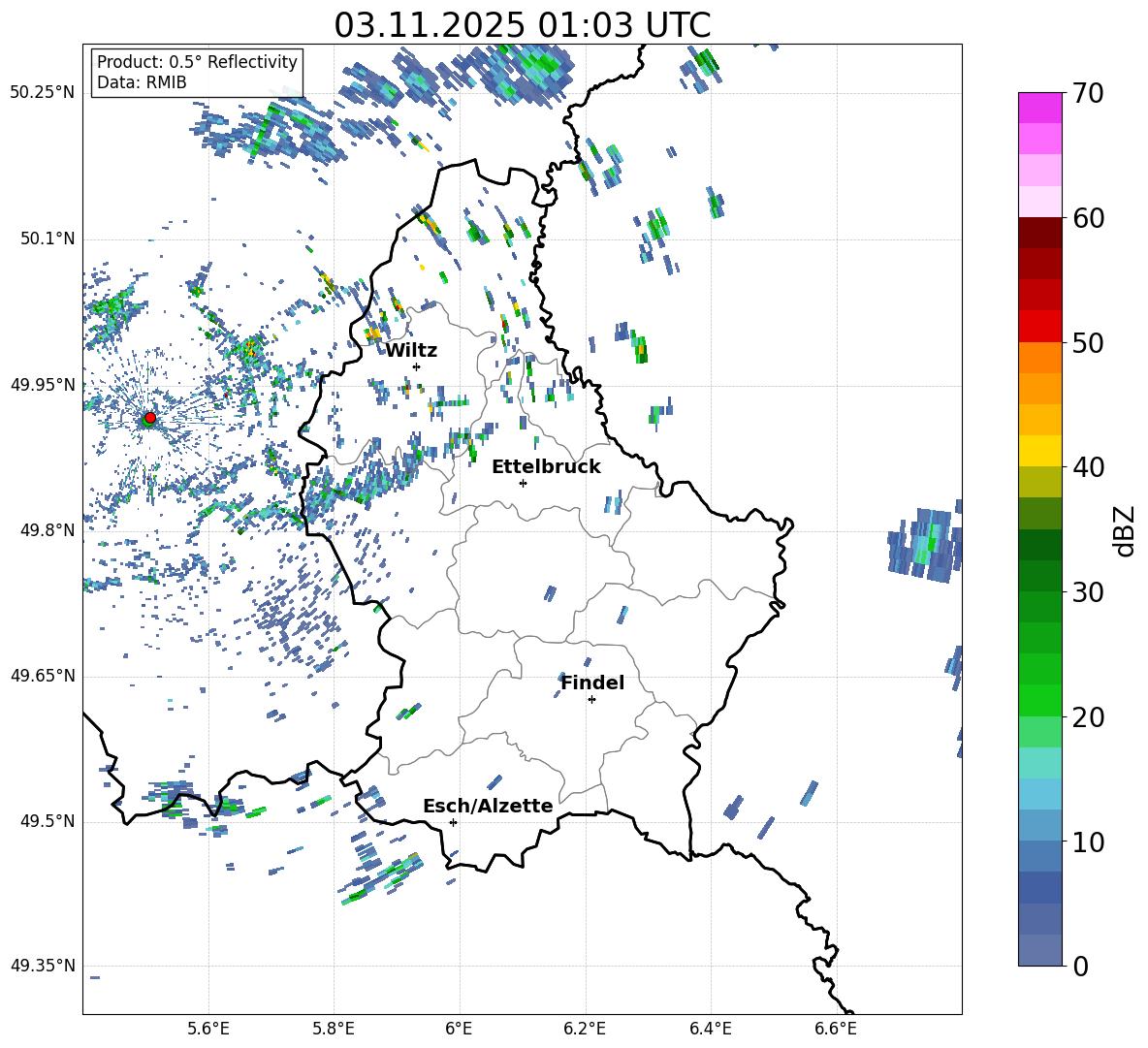Click the 'Product: 0.5° Reflectivity' text
The image size is (1148, 1048).
tap(197, 61)
